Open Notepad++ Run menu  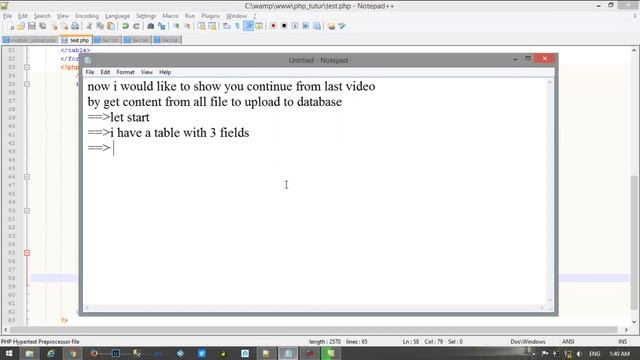coord(190,16)
